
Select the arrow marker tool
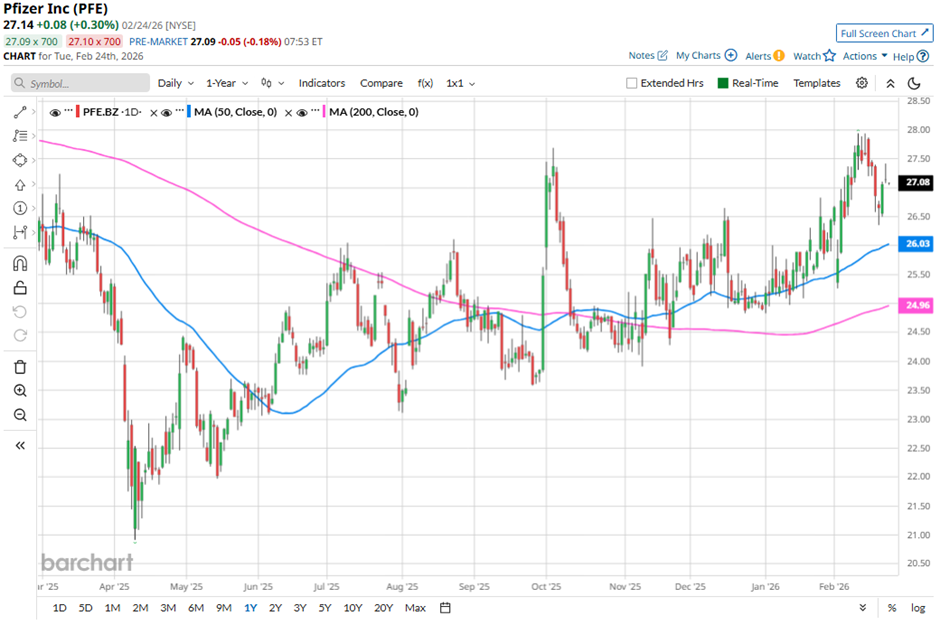[x=20, y=185]
